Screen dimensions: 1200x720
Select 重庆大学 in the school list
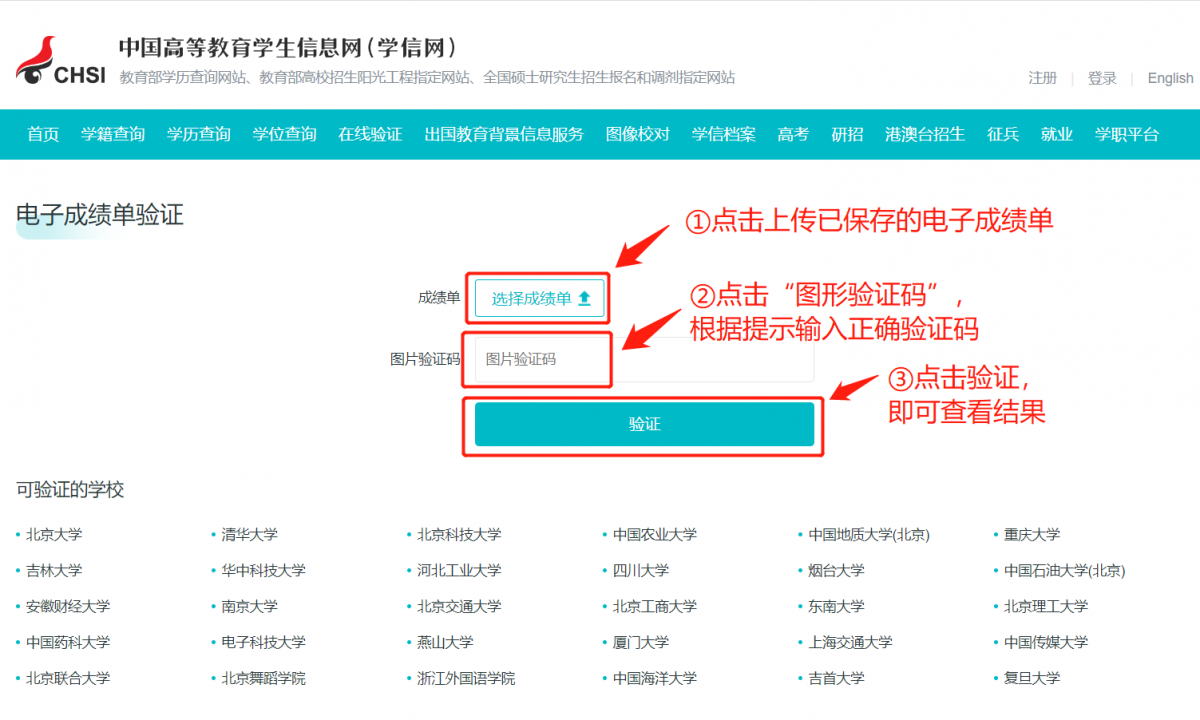coord(1032,535)
